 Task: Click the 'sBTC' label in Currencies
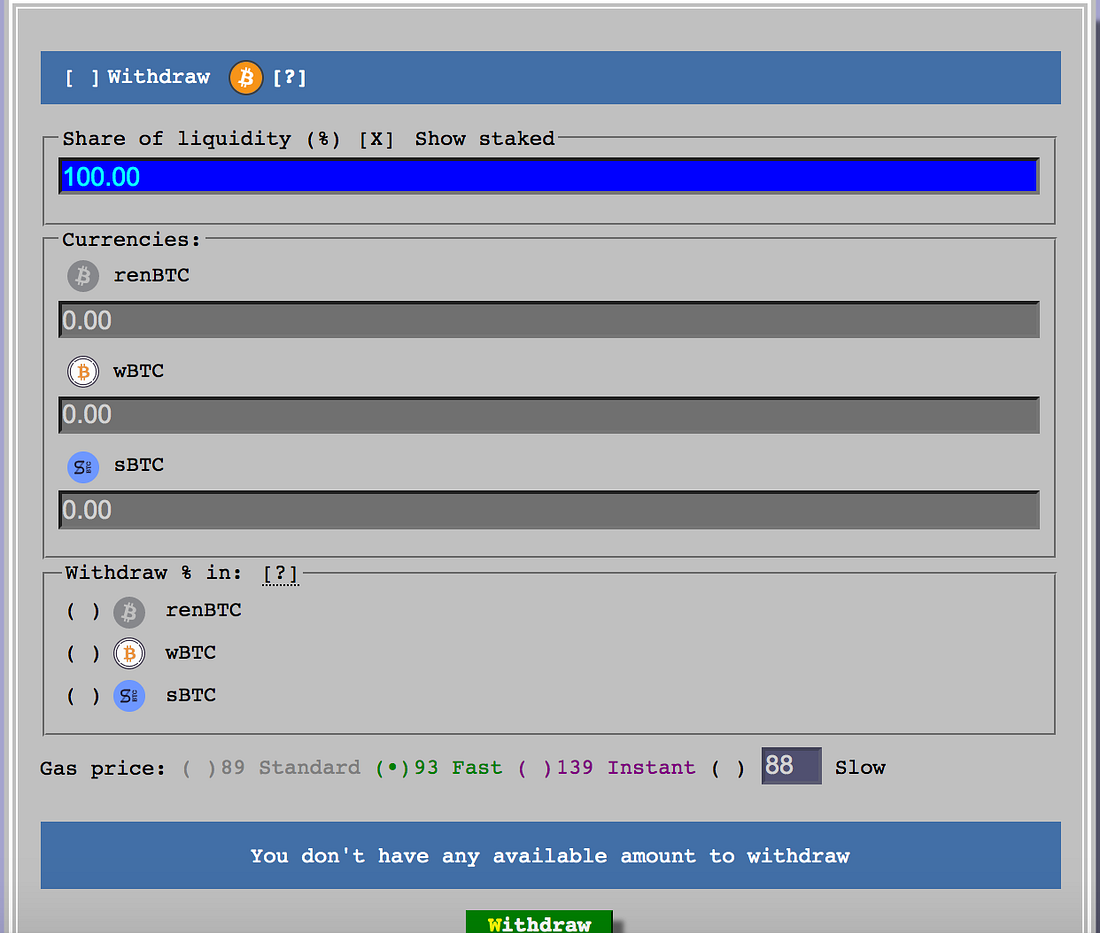(x=139, y=464)
